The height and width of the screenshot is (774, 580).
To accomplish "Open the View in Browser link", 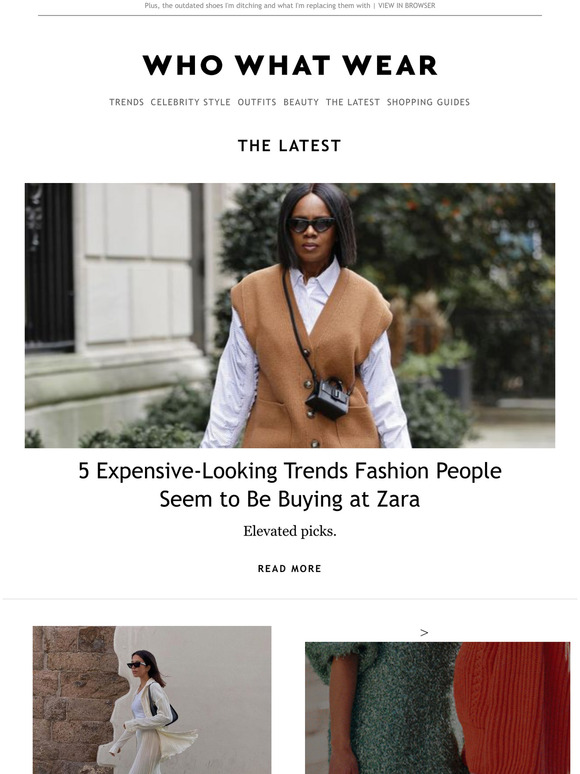I will [407, 6].
